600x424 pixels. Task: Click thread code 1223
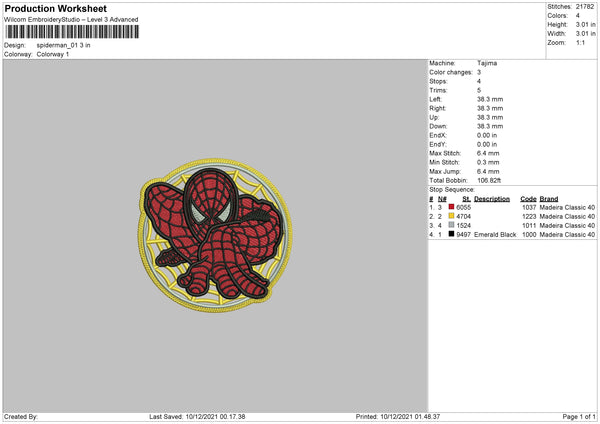tap(529, 217)
